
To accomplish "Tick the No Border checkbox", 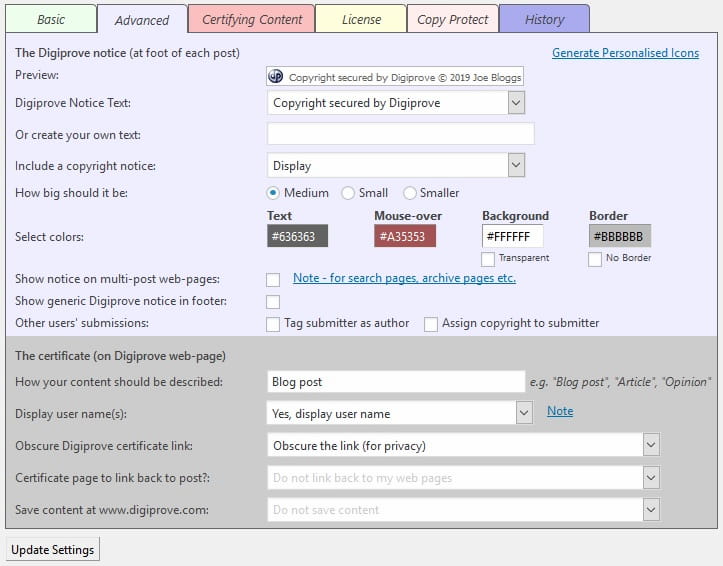I will pos(595,259).
